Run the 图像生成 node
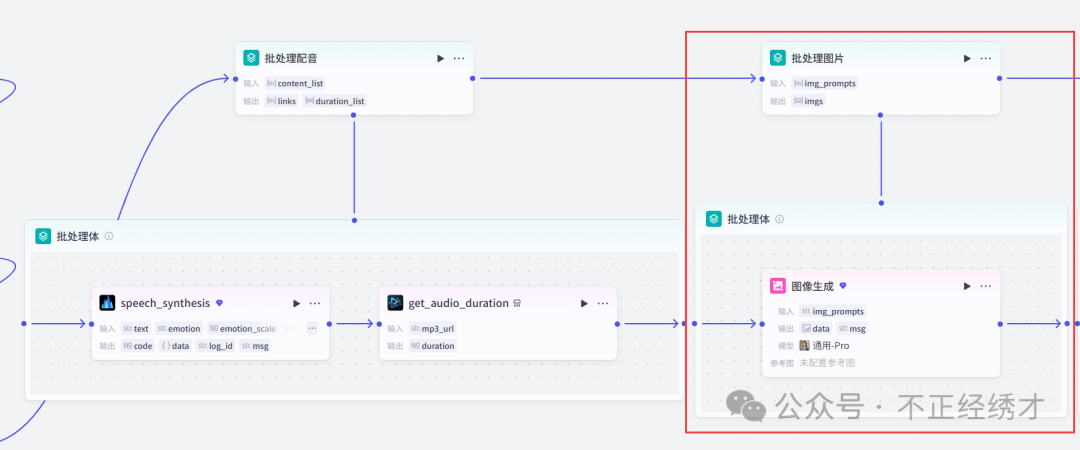This screenshot has height=450, width=1080. 967,286
